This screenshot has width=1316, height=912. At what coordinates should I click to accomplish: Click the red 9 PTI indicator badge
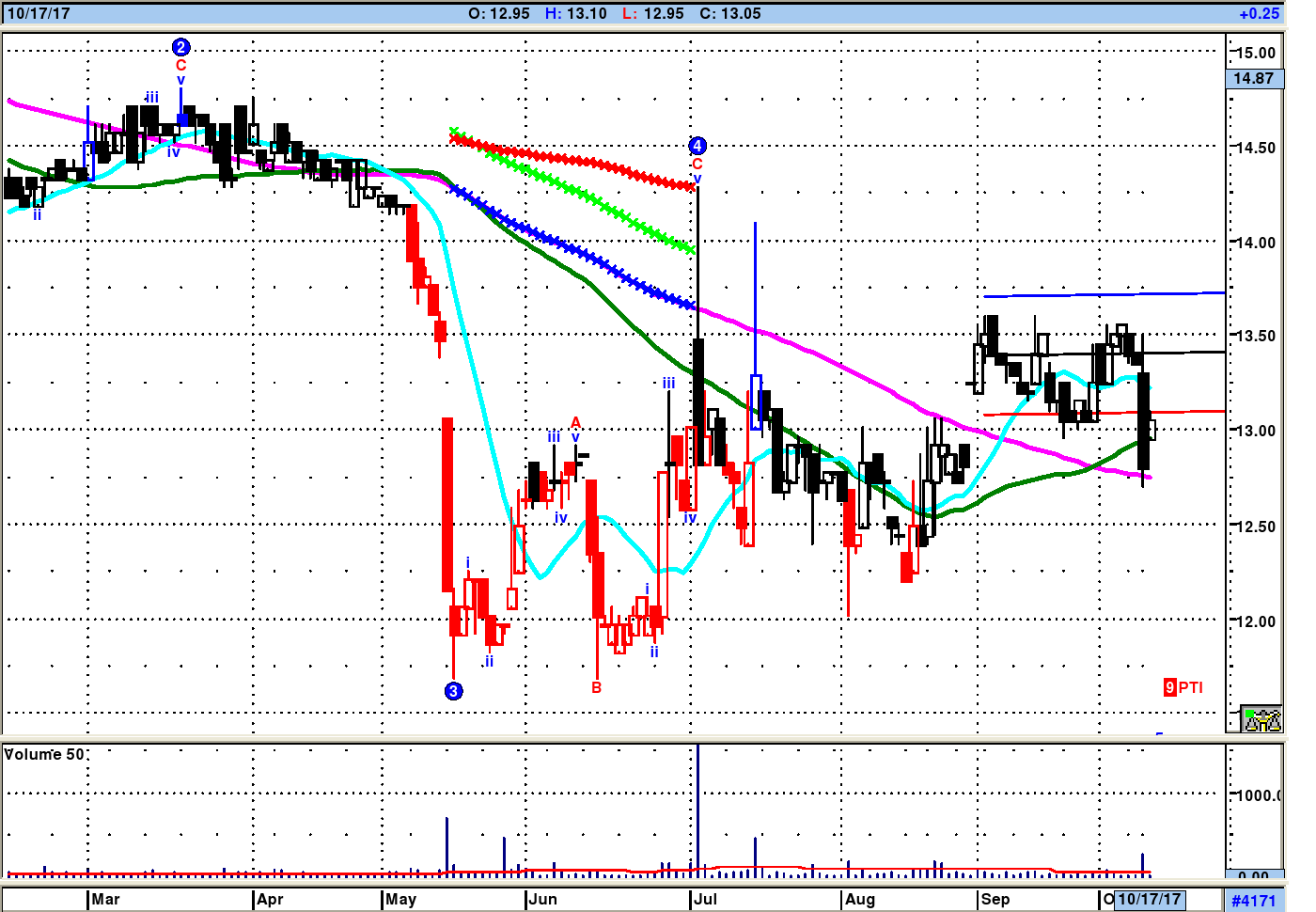click(1183, 687)
